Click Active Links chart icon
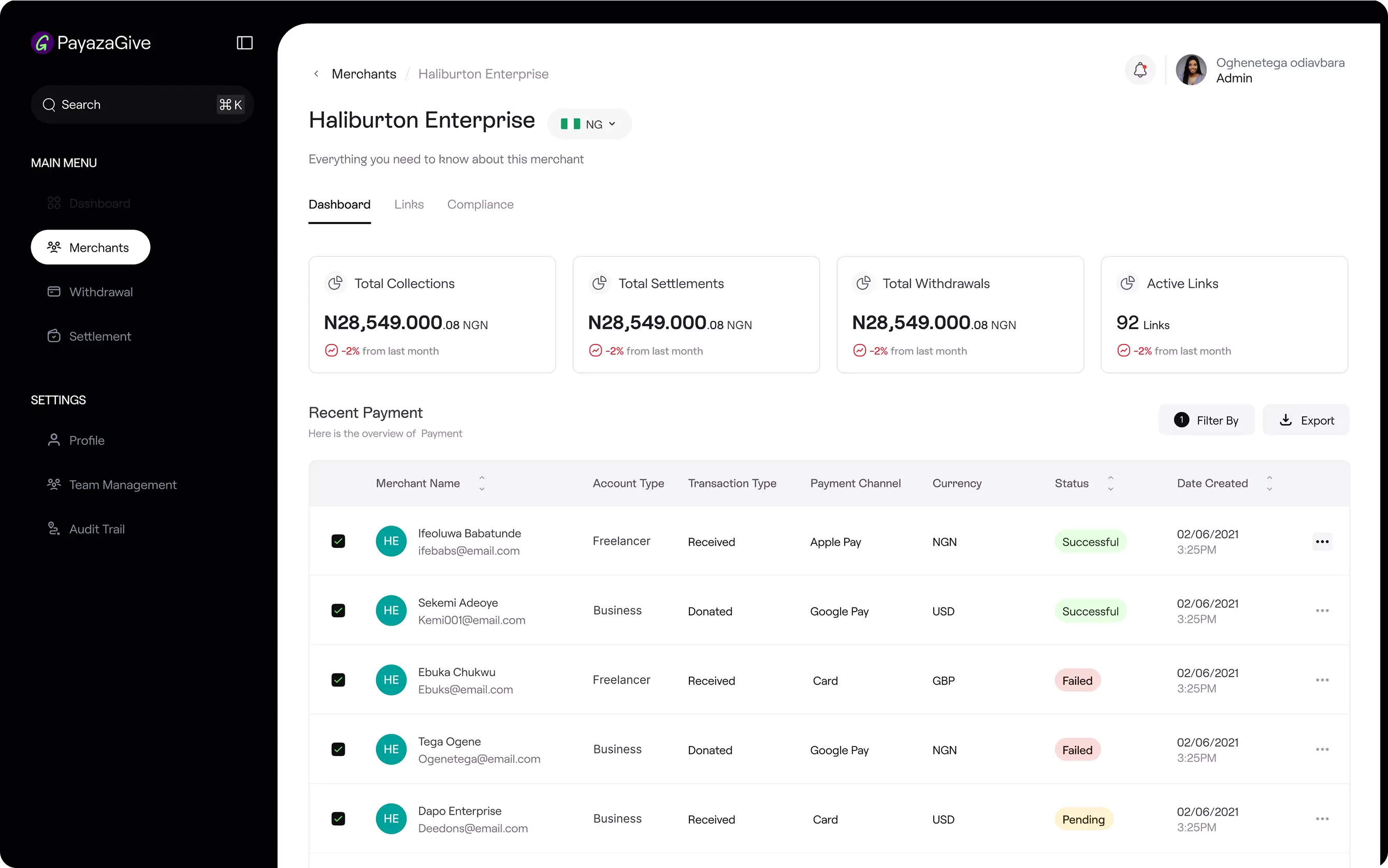The image size is (1388, 868). click(x=1127, y=283)
